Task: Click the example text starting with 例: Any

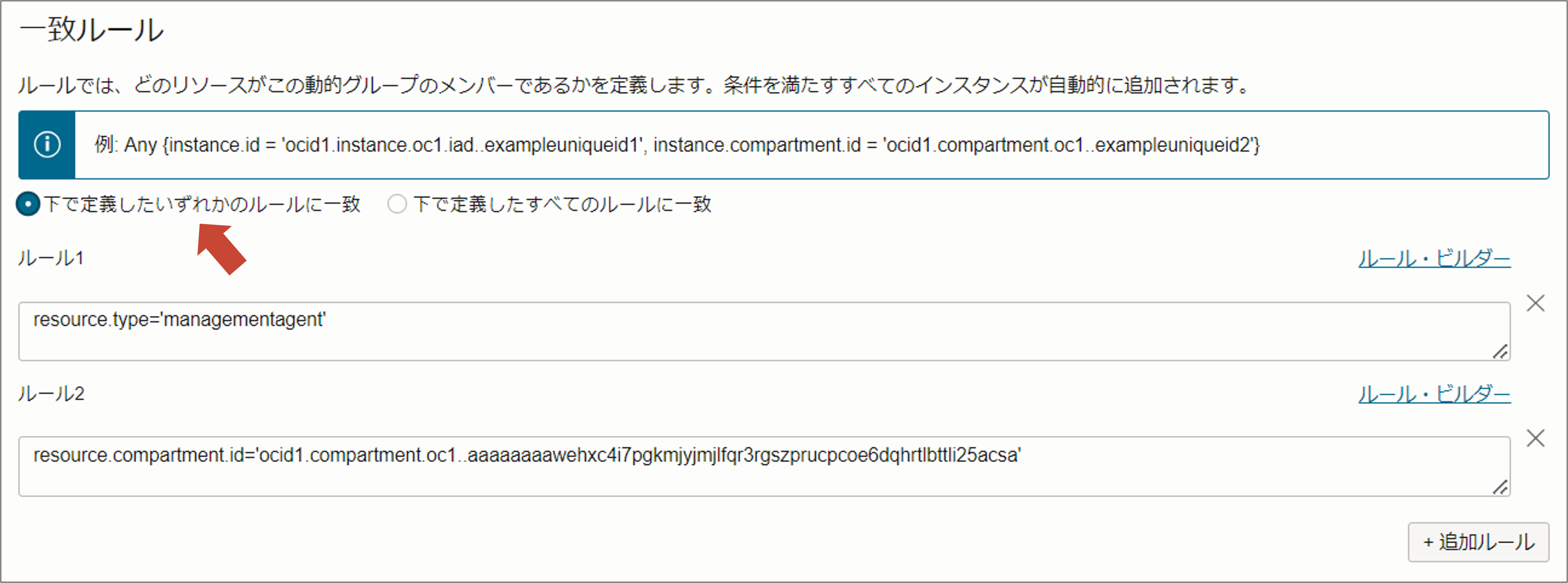Action: (x=676, y=145)
